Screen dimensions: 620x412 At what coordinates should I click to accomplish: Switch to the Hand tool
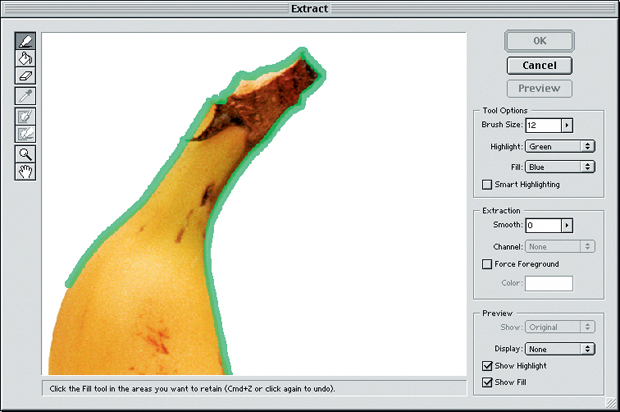[x=25, y=171]
